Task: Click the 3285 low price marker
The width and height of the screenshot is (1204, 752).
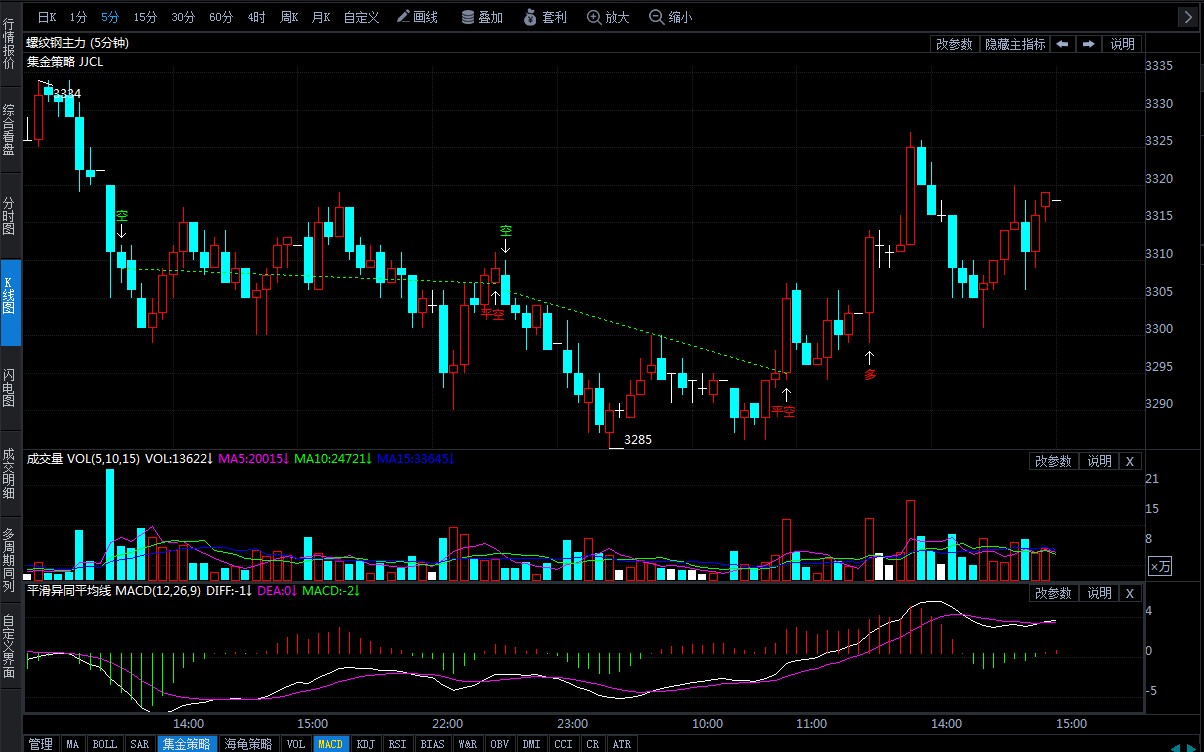Action: click(637, 439)
